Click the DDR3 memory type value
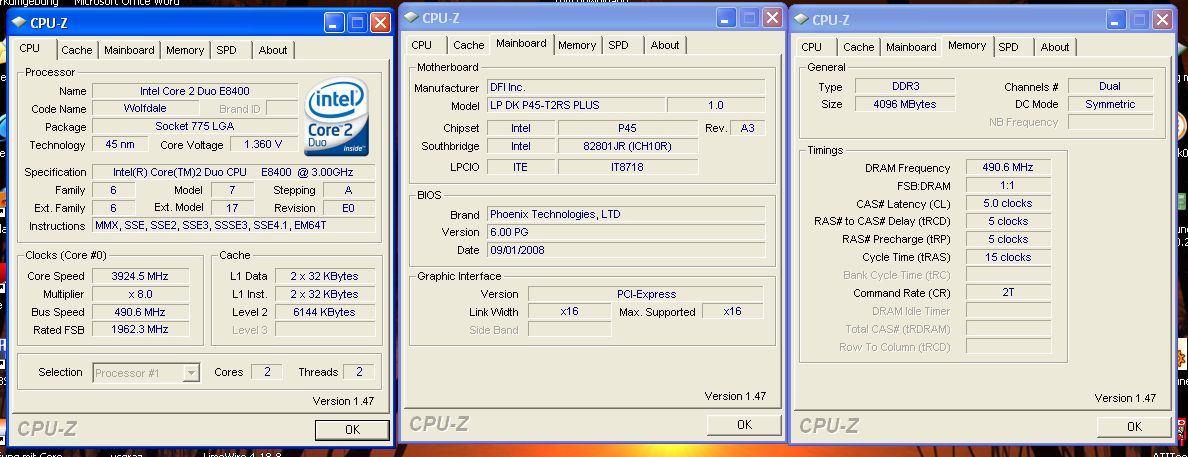The width and height of the screenshot is (1188, 457). 905,86
